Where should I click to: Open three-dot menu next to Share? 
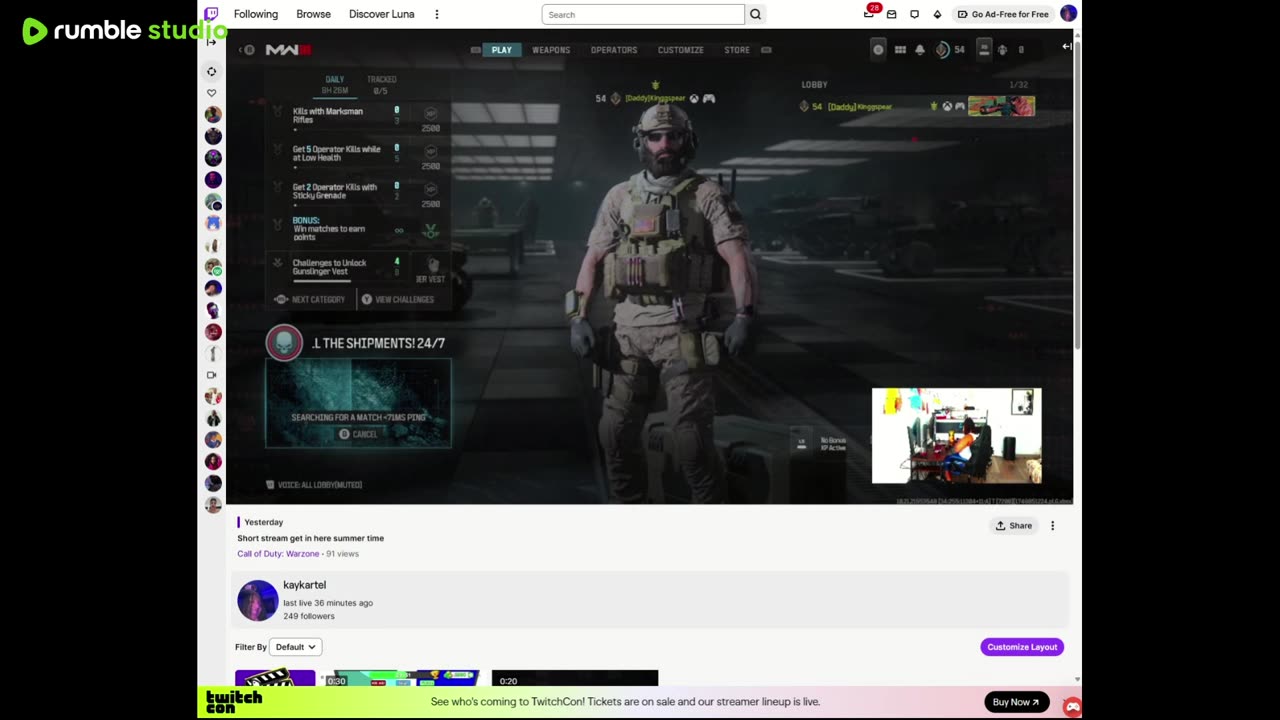pyautogui.click(x=1052, y=526)
